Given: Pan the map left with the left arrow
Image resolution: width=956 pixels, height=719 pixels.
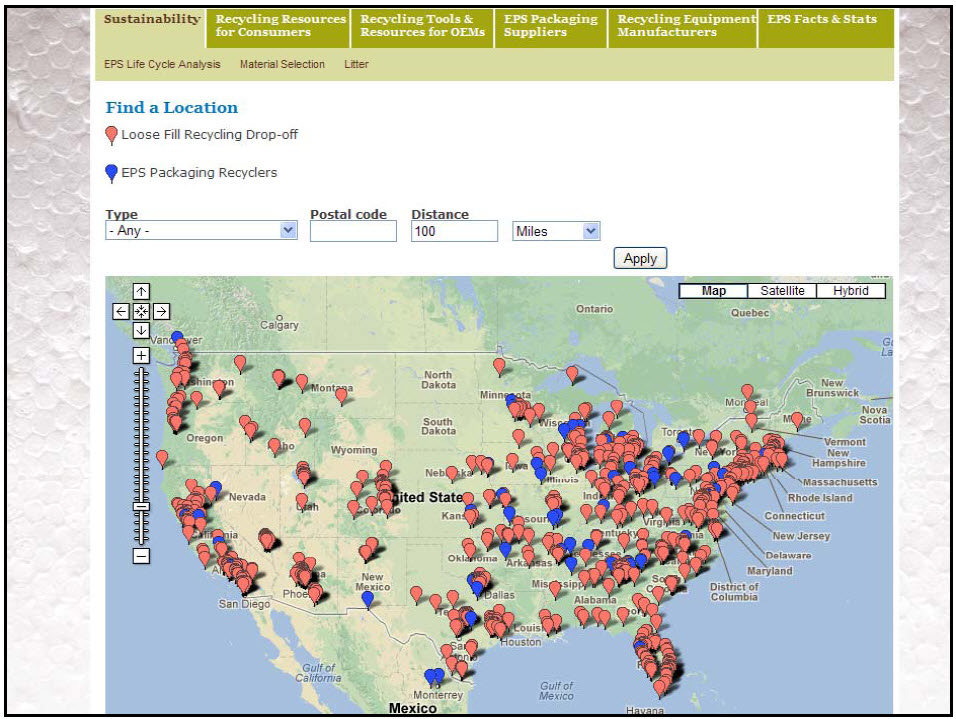Looking at the screenshot, I should (121, 312).
